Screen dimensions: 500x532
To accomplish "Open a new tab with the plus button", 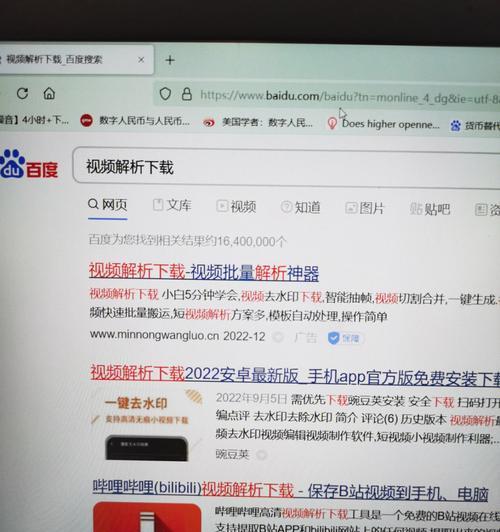I will [170, 60].
